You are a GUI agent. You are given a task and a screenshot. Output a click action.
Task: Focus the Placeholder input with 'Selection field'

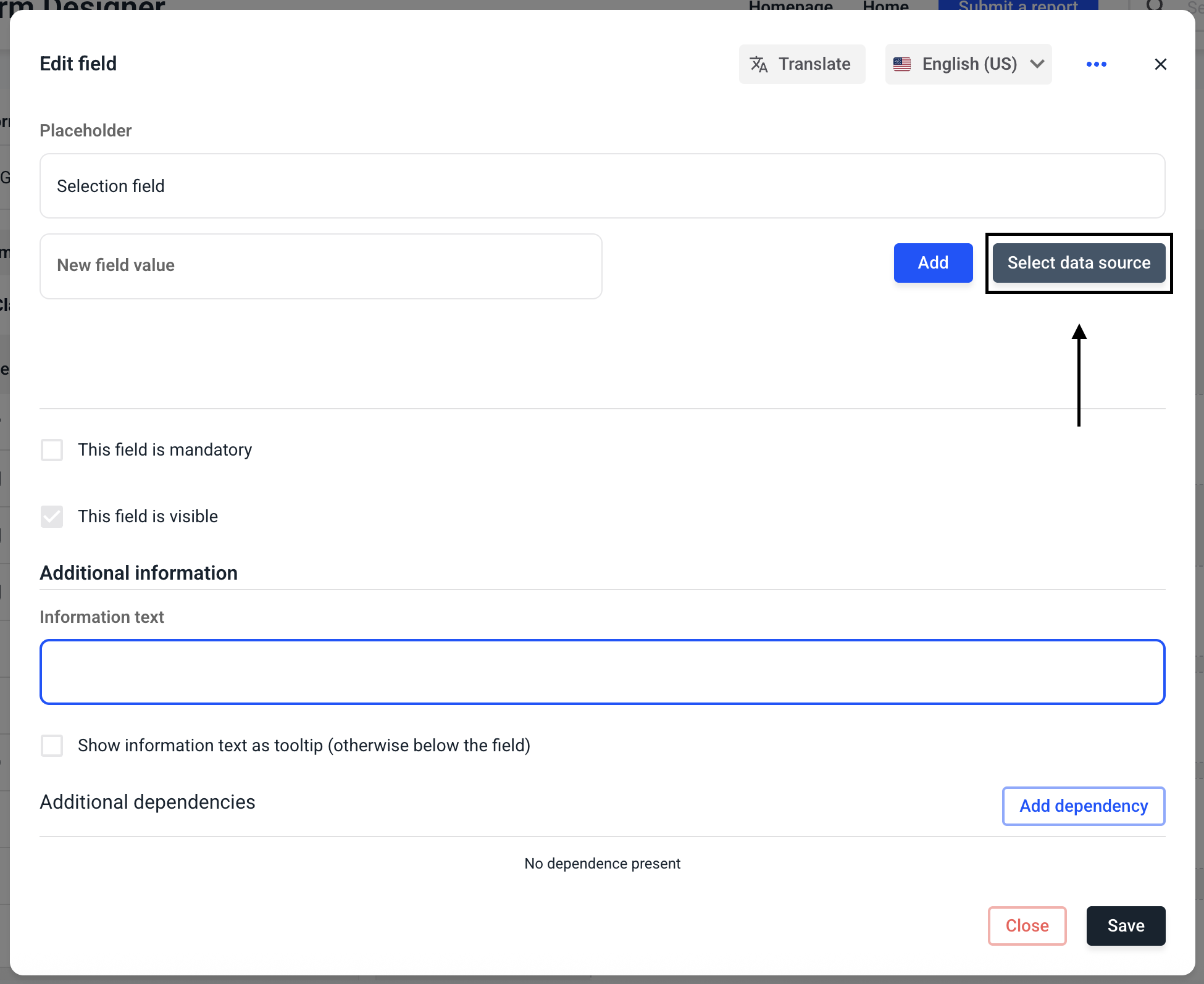click(x=602, y=186)
